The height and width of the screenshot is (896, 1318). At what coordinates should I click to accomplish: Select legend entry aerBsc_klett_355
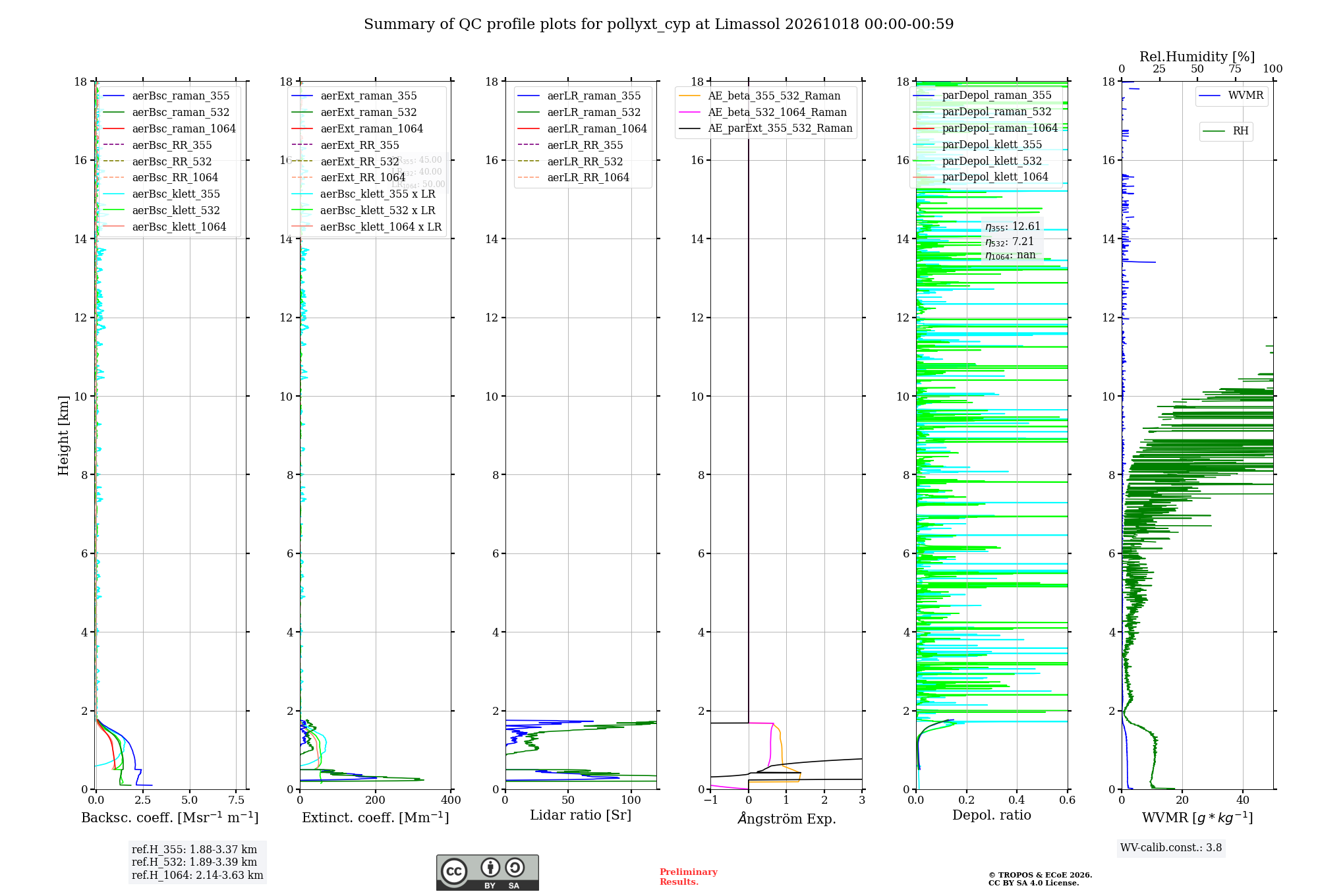(x=161, y=194)
